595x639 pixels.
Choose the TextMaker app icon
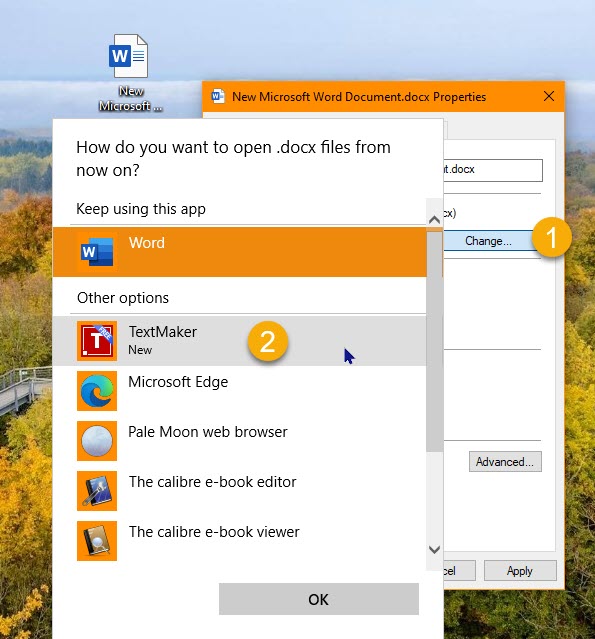pos(97,341)
